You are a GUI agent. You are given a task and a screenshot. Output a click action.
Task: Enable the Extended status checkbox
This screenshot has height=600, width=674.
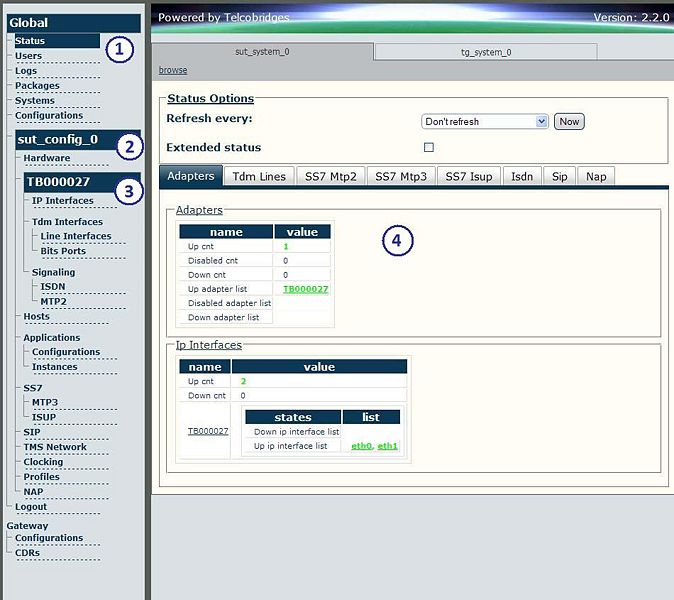click(x=429, y=147)
